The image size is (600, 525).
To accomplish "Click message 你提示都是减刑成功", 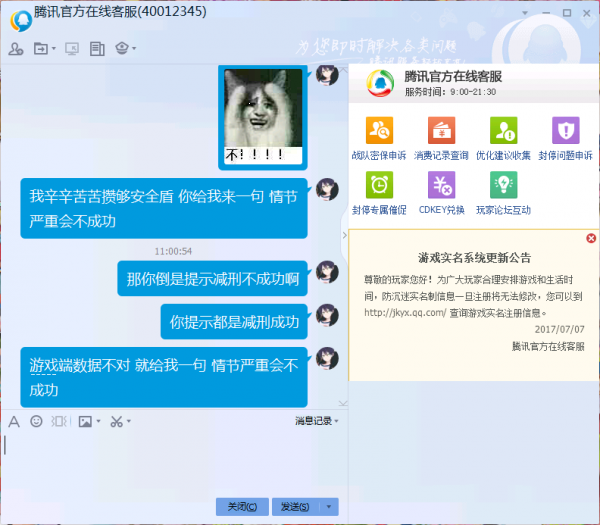I will [234, 322].
